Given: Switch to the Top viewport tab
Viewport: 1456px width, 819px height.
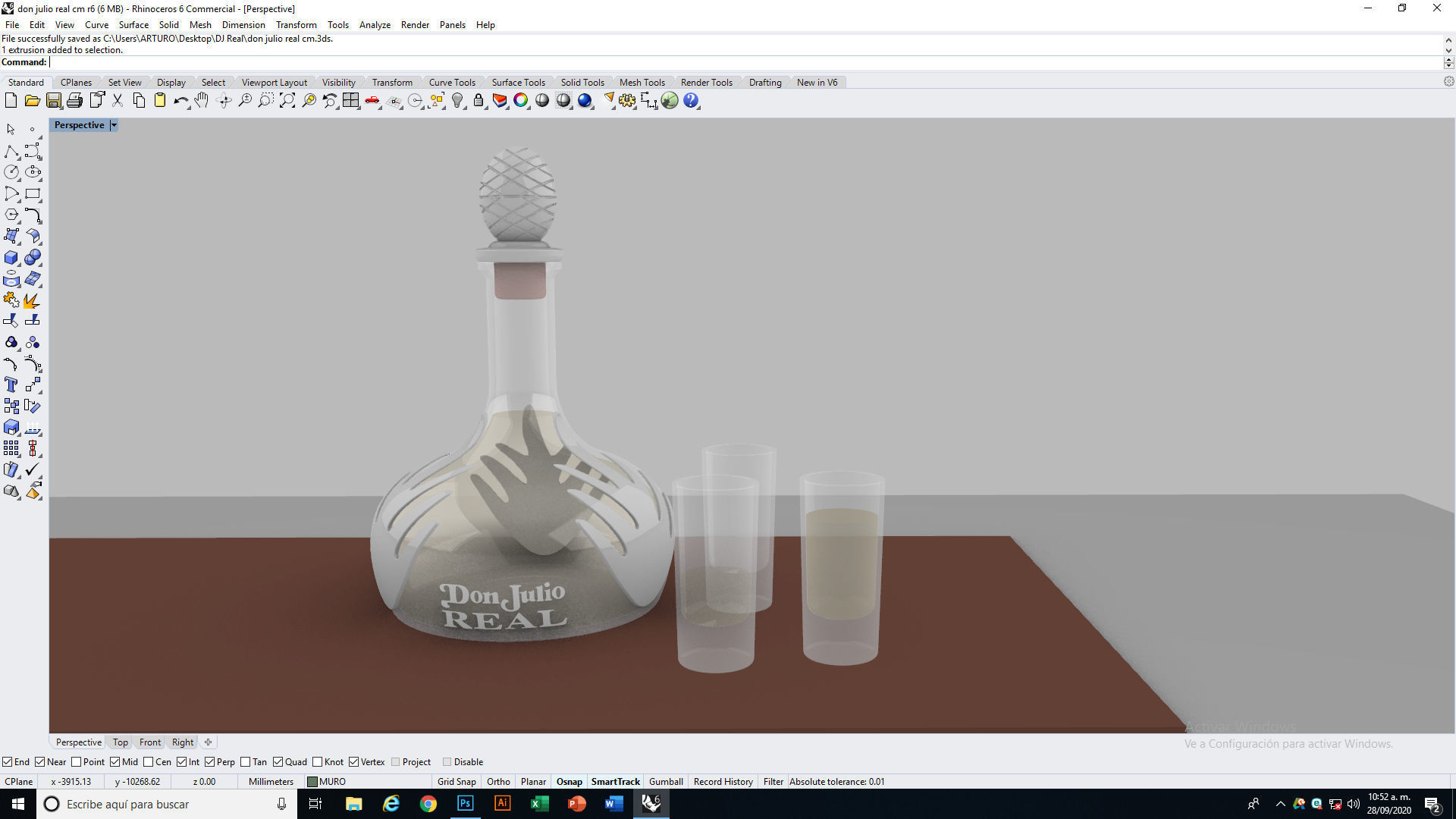Looking at the screenshot, I should pyautogui.click(x=121, y=742).
